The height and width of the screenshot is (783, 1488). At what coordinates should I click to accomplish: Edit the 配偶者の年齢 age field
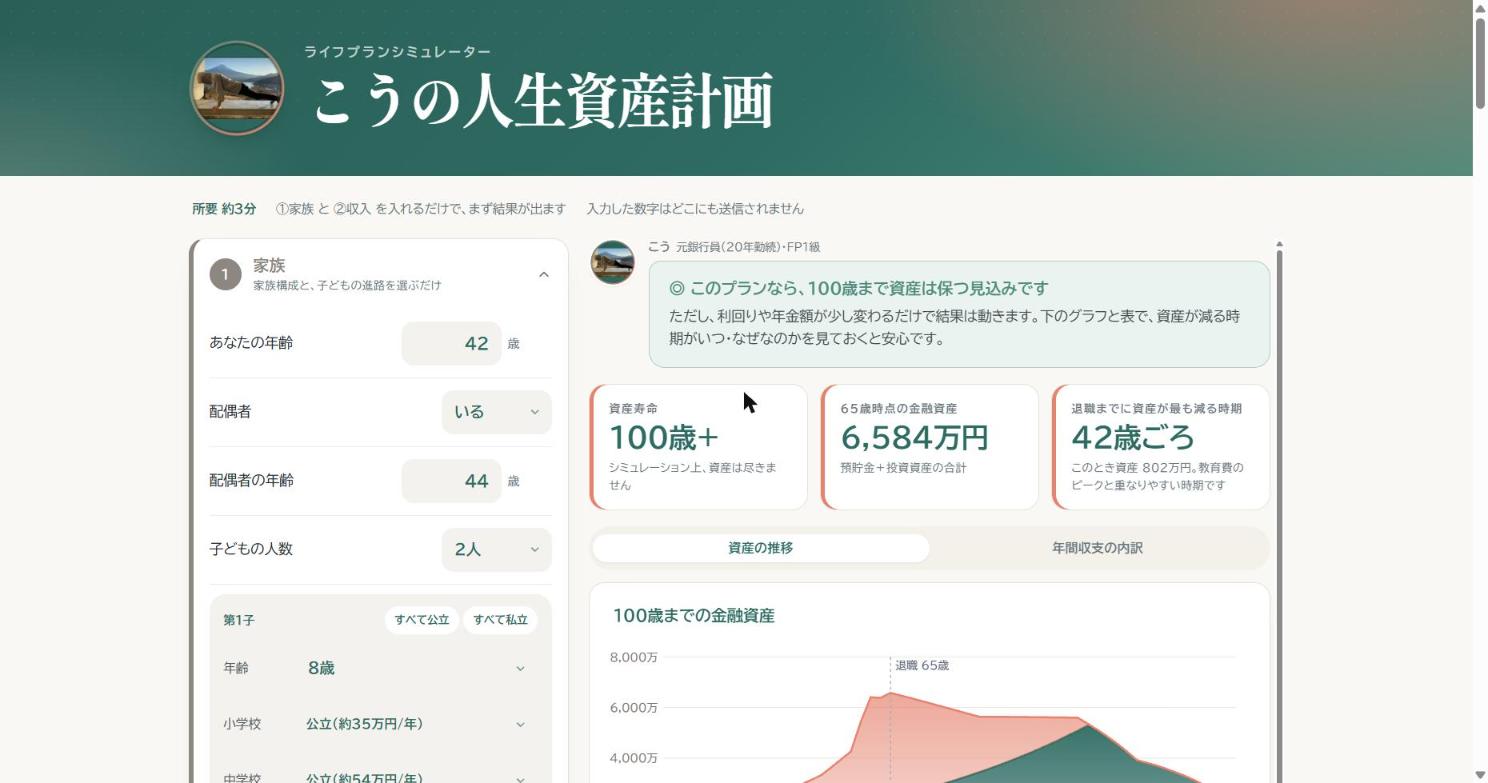[x=451, y=481]
